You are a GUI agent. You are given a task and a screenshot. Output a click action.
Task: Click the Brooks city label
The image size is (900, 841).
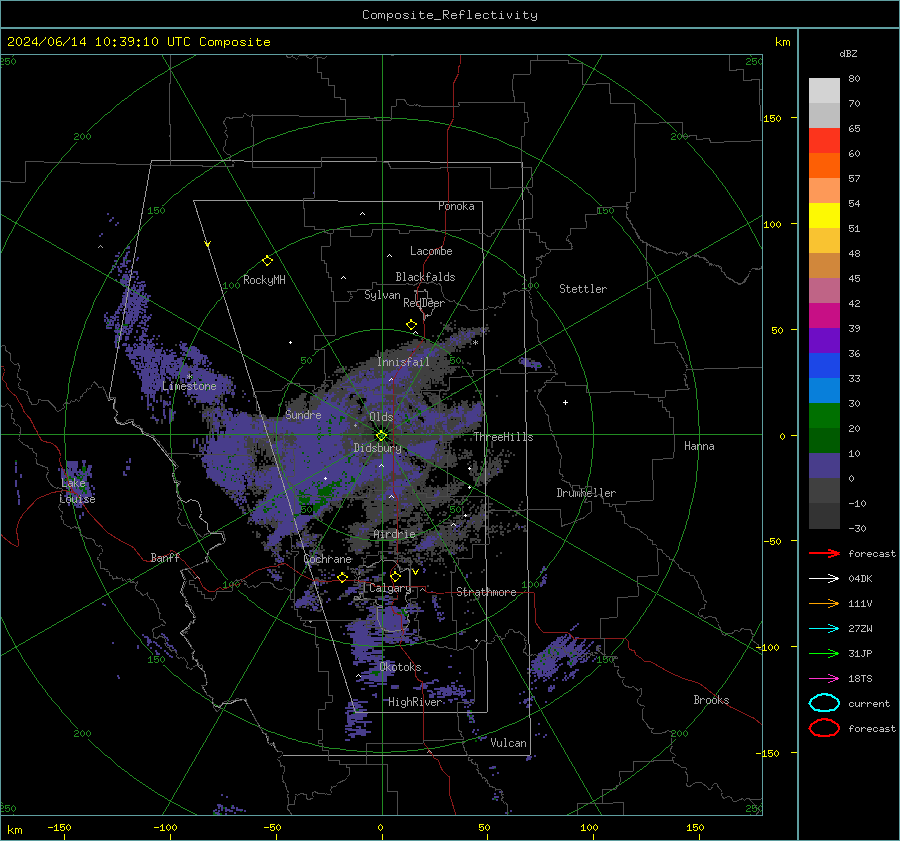click(711, 700)
